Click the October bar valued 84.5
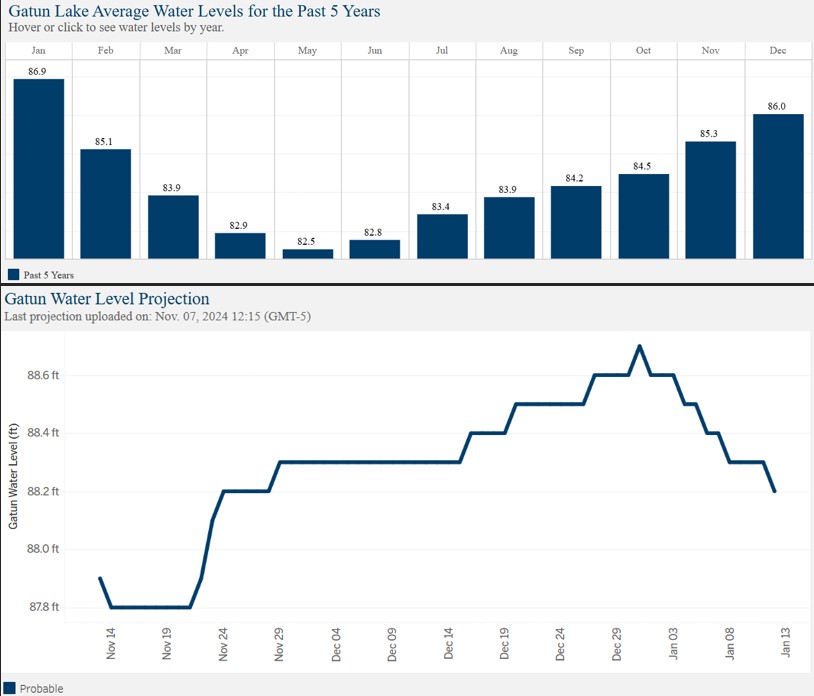814x696 pixels. tap(643, 215)
